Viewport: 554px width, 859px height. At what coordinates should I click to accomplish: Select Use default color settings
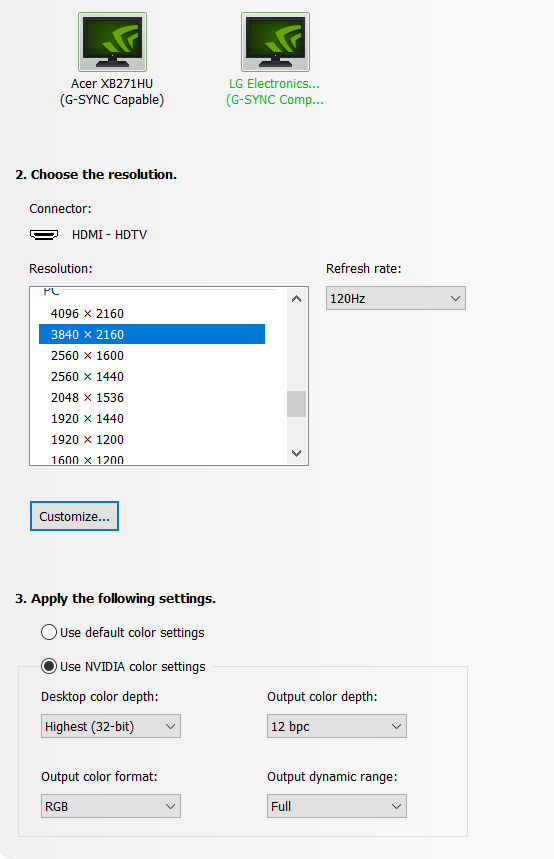click(x=122, y=632)
